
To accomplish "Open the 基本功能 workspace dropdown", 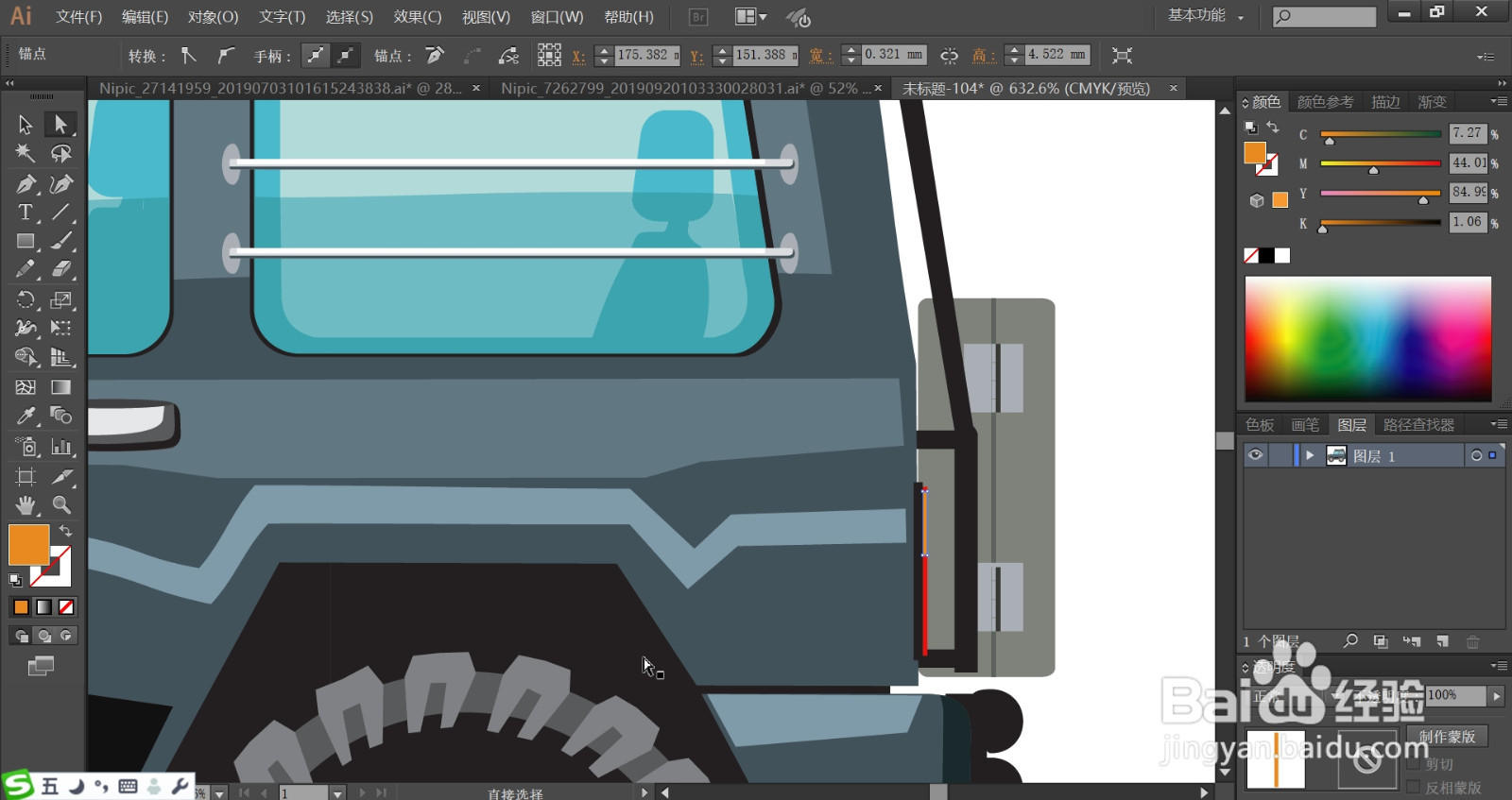I will tap(1207, 16).
